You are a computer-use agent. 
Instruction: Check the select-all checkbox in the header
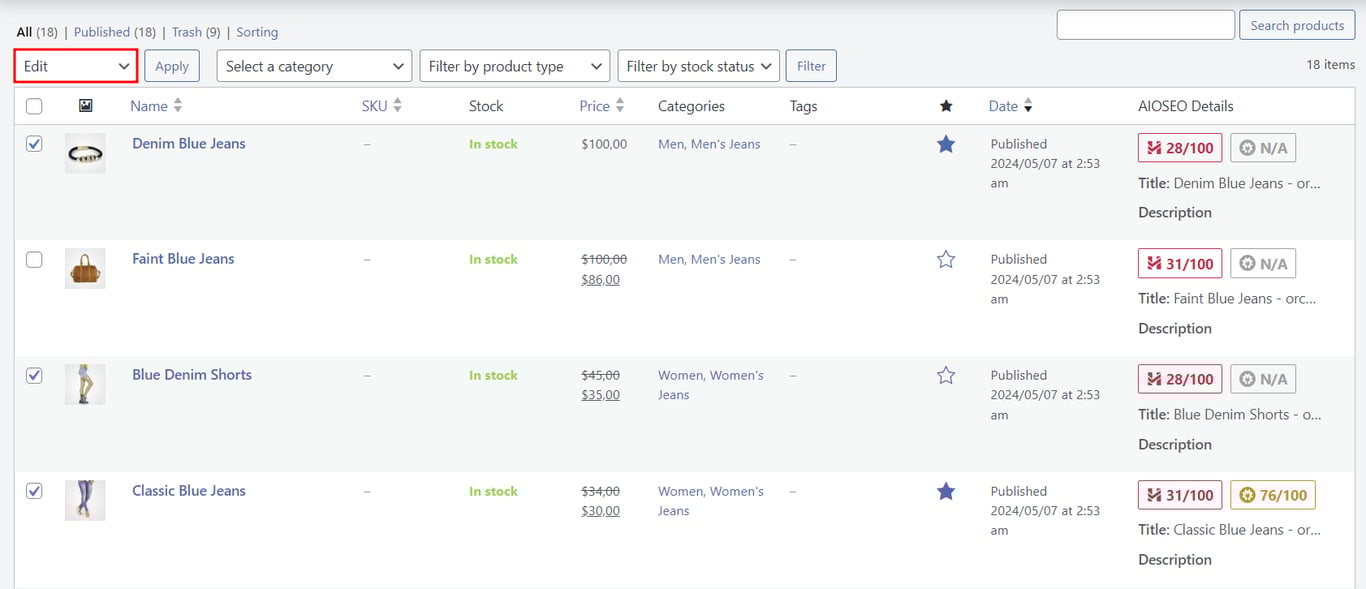tap(34, 106)
